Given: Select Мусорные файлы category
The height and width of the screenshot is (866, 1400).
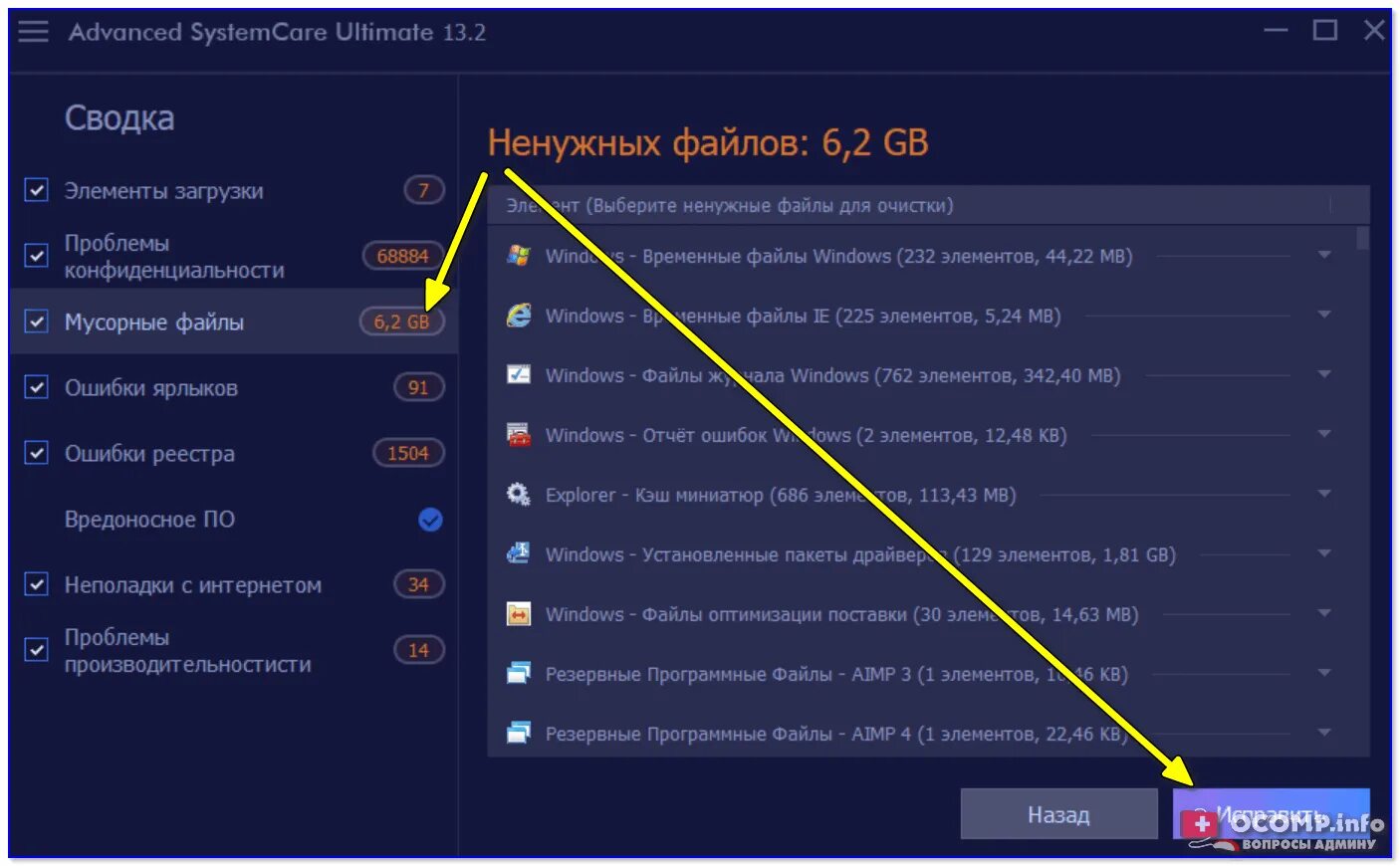Looking at the screenshot, I should [x=153, y=323].
